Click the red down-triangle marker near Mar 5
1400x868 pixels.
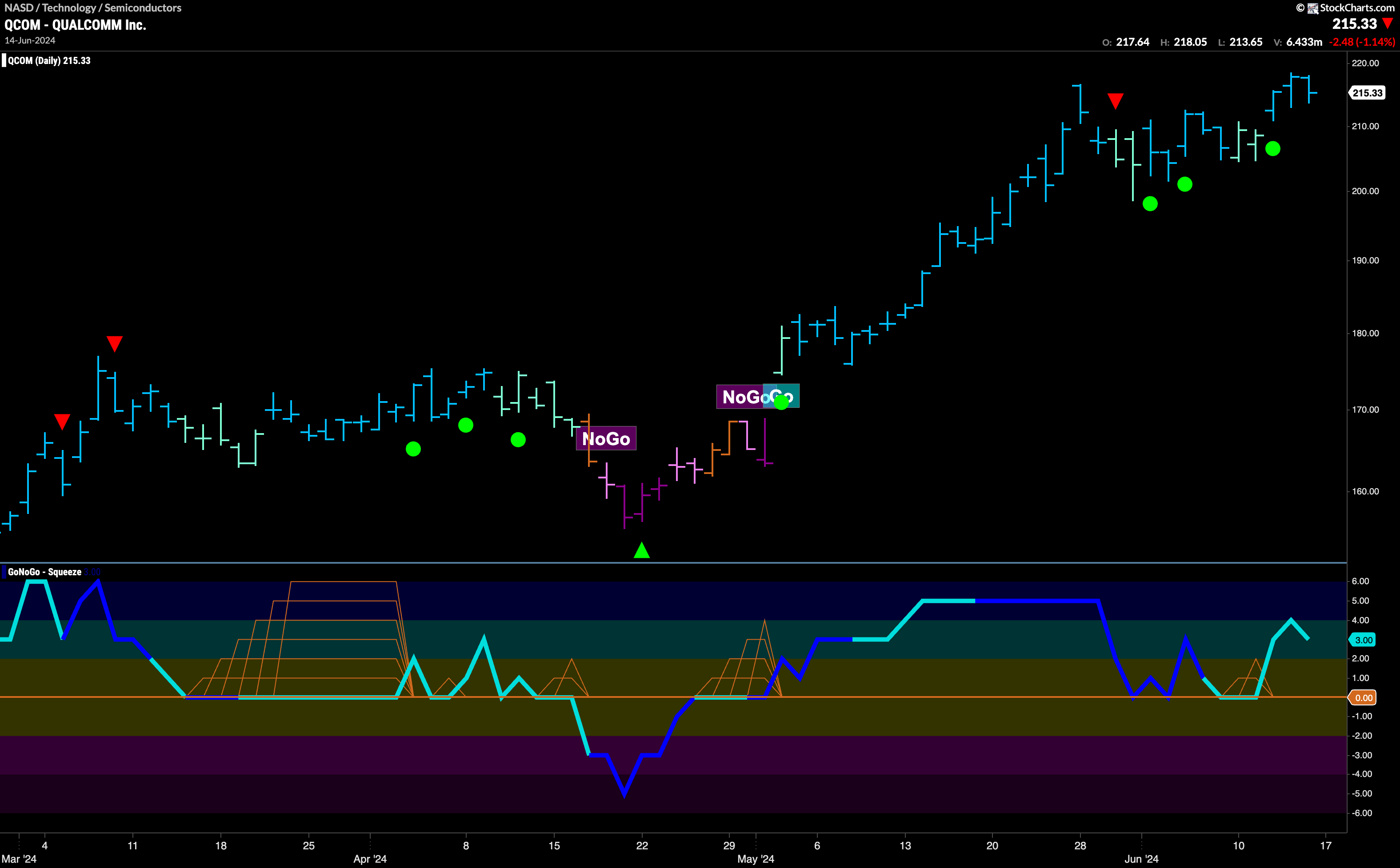62,422
